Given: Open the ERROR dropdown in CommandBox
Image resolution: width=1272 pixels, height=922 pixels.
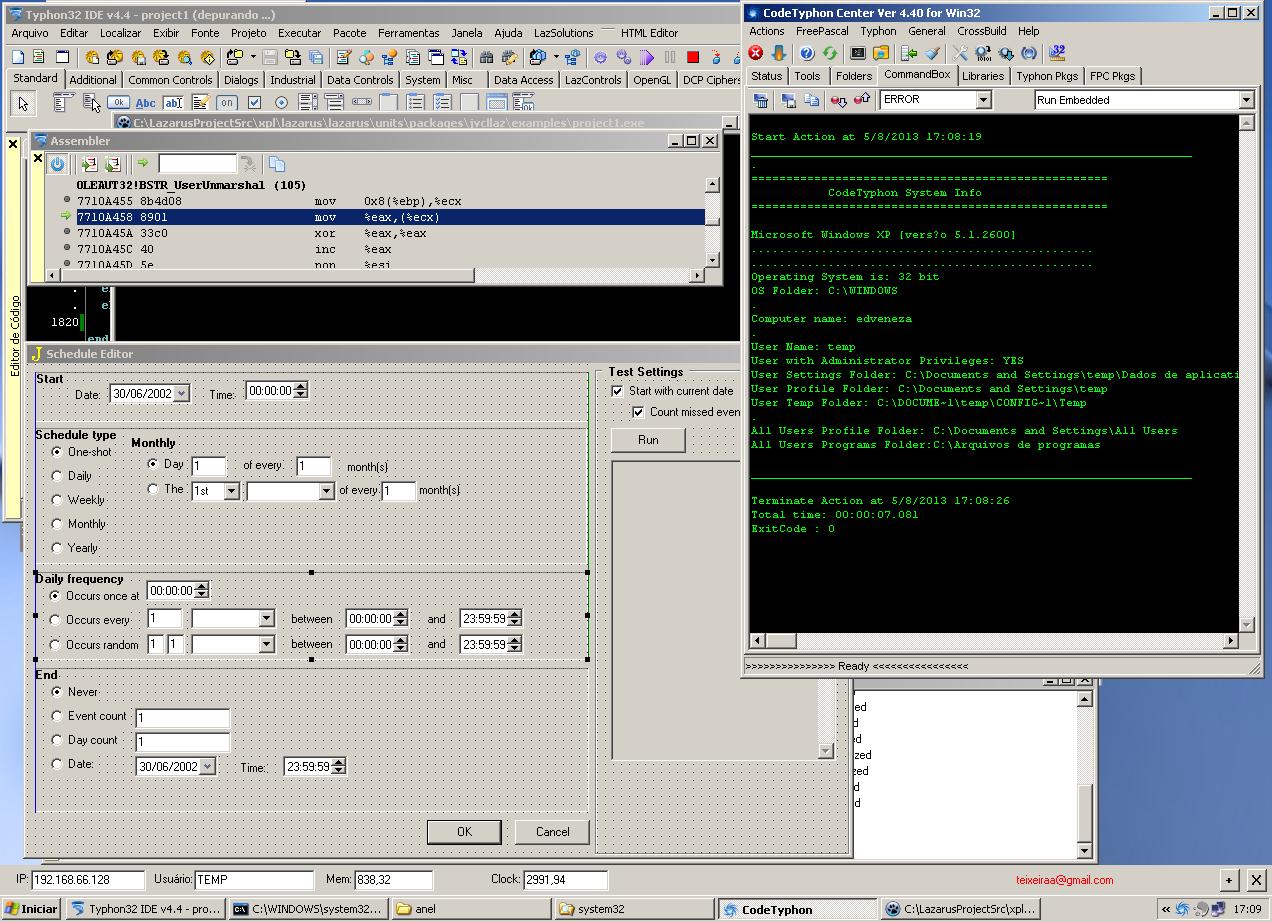Looking at the screenshot, I should (983, 100).
